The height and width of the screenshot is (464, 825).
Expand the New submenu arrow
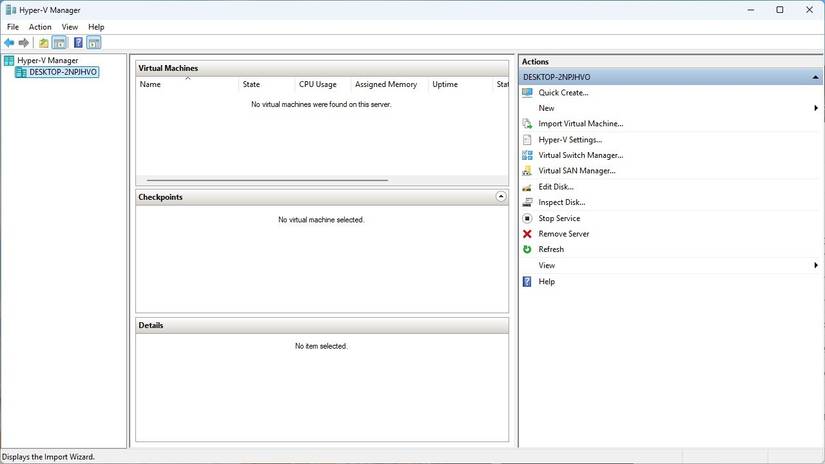(x=816, y=108)
